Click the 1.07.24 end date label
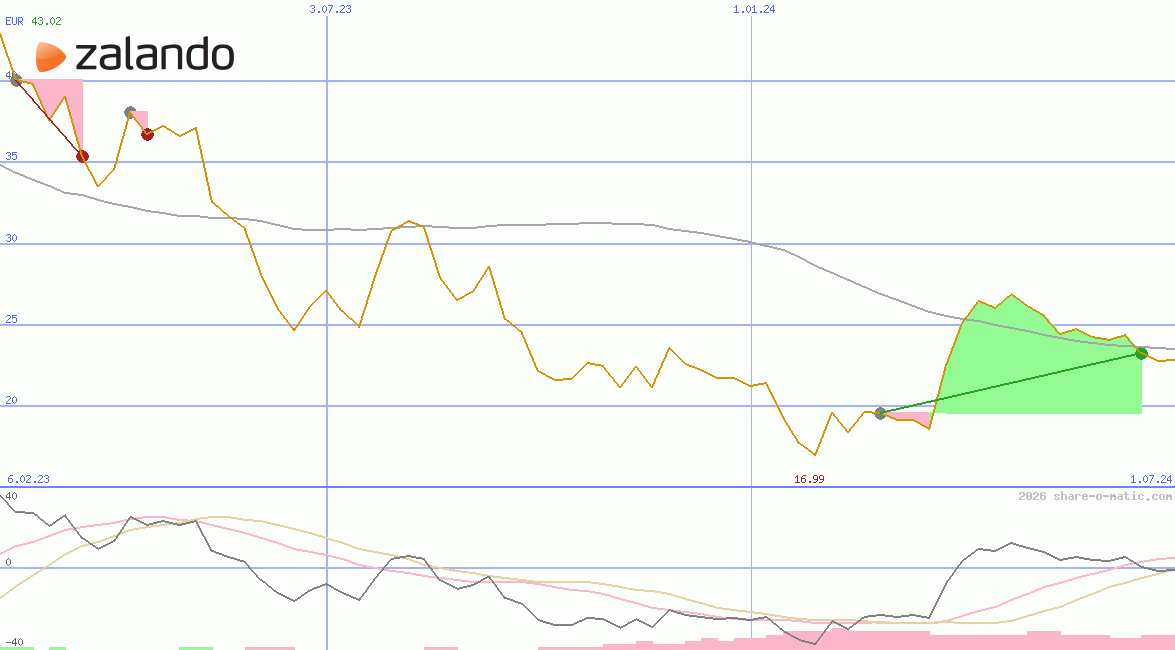1175x650 pixels. tap(1150, 479)
